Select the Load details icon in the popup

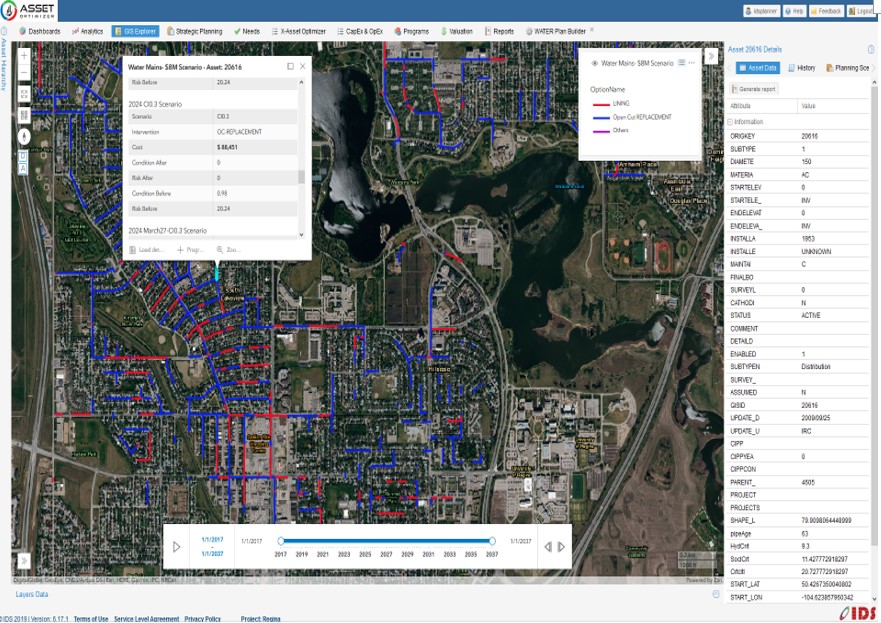[134, 249]
